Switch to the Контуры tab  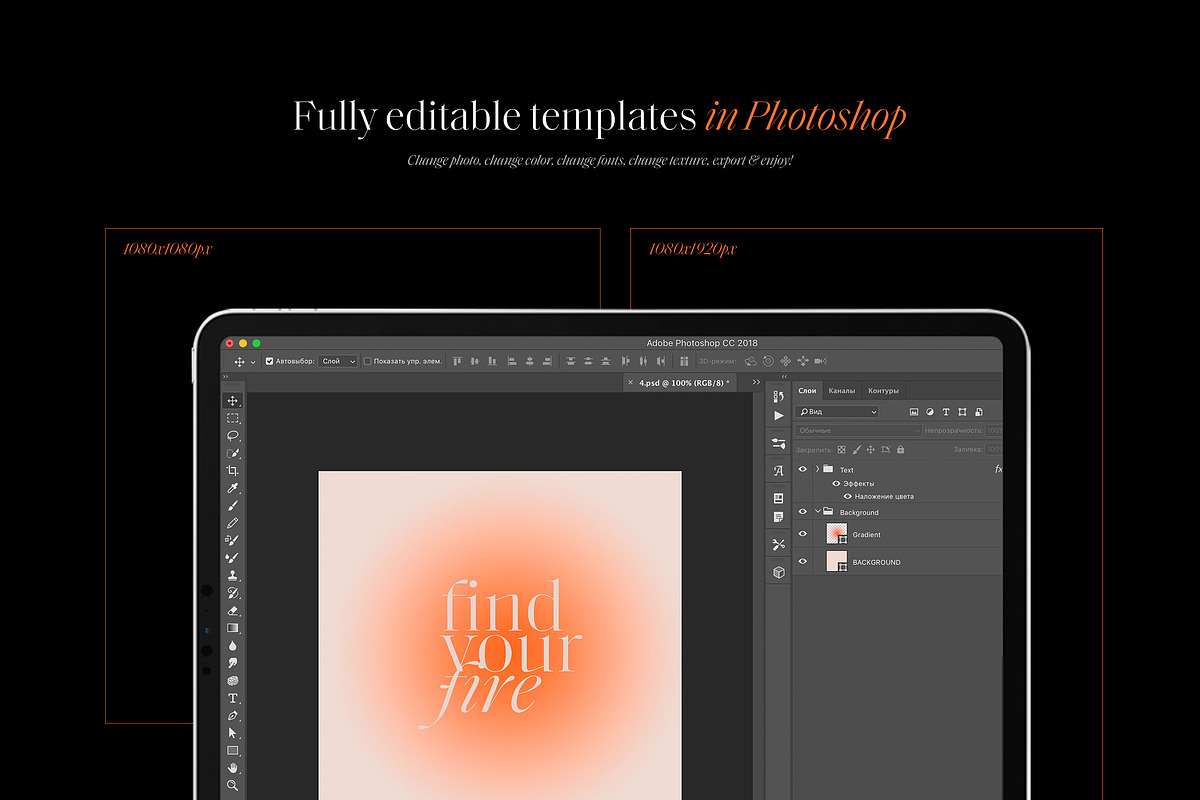pyautogui.click(x=883, y=391)
